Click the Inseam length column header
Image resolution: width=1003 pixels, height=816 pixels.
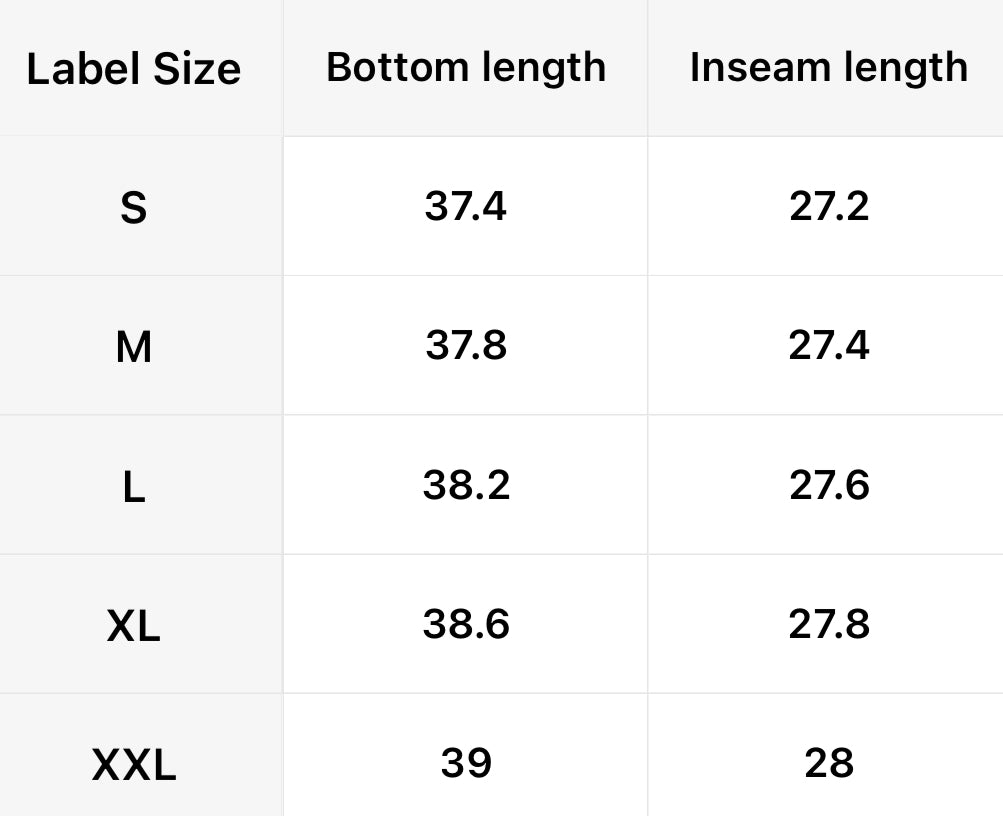tap(829, 67)
